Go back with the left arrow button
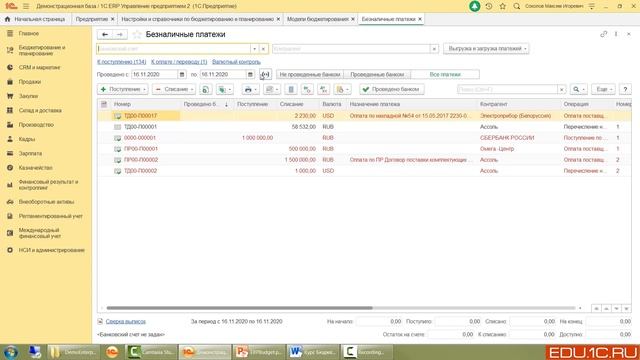Viewport: 640px width, 360px height. [105, 35]
